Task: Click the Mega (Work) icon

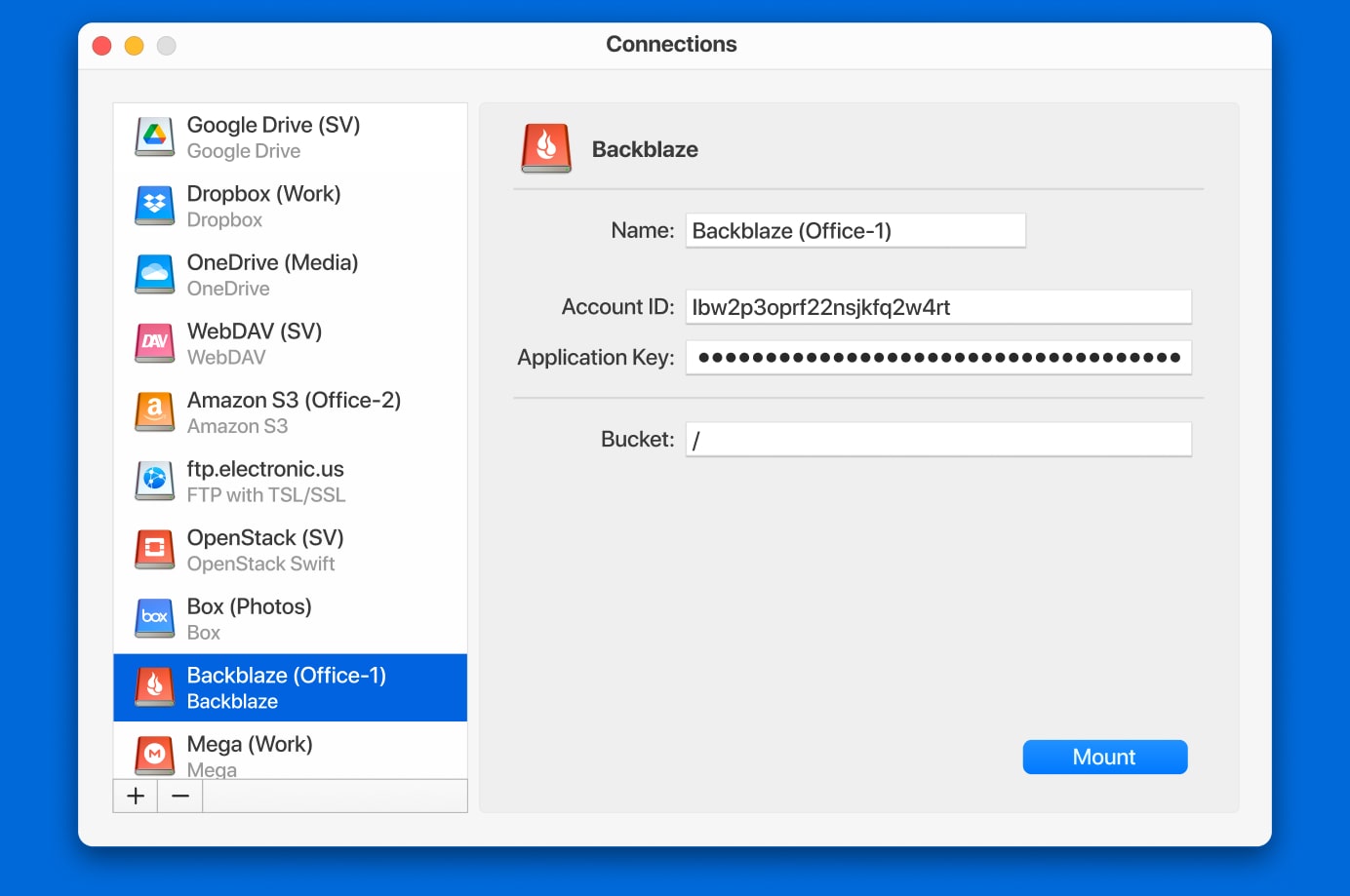Action: click(155, 756)
